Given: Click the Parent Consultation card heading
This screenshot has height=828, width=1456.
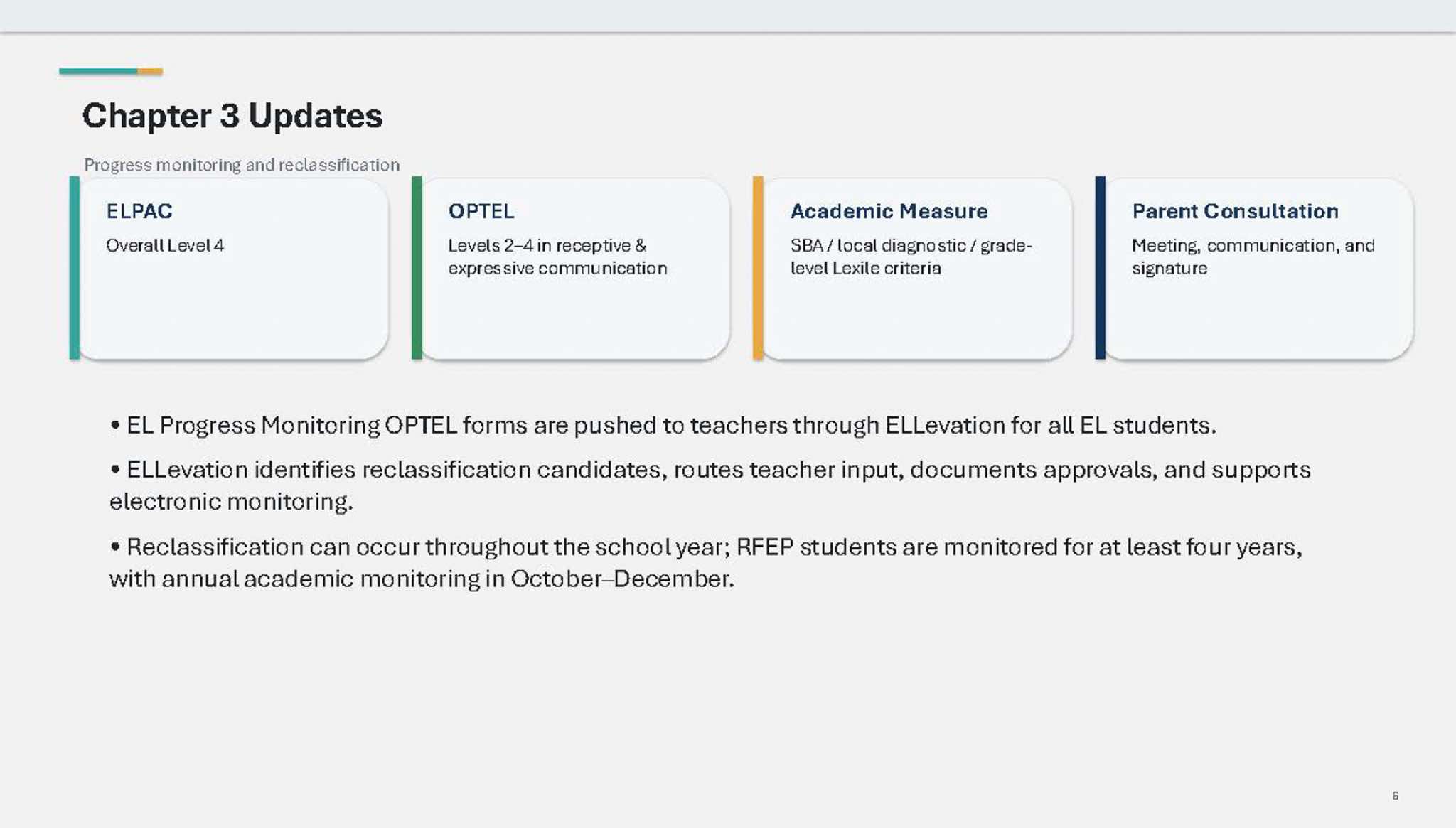Looking at the screenshot, I should (1235, 211).
